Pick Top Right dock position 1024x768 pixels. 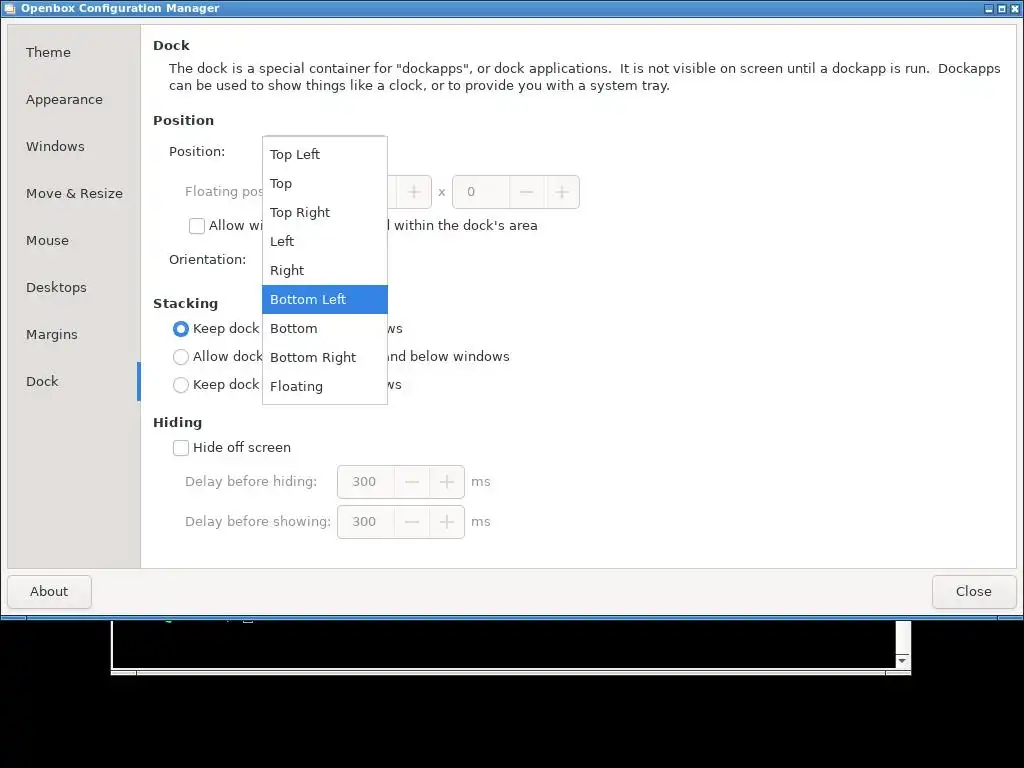[325, 212]
